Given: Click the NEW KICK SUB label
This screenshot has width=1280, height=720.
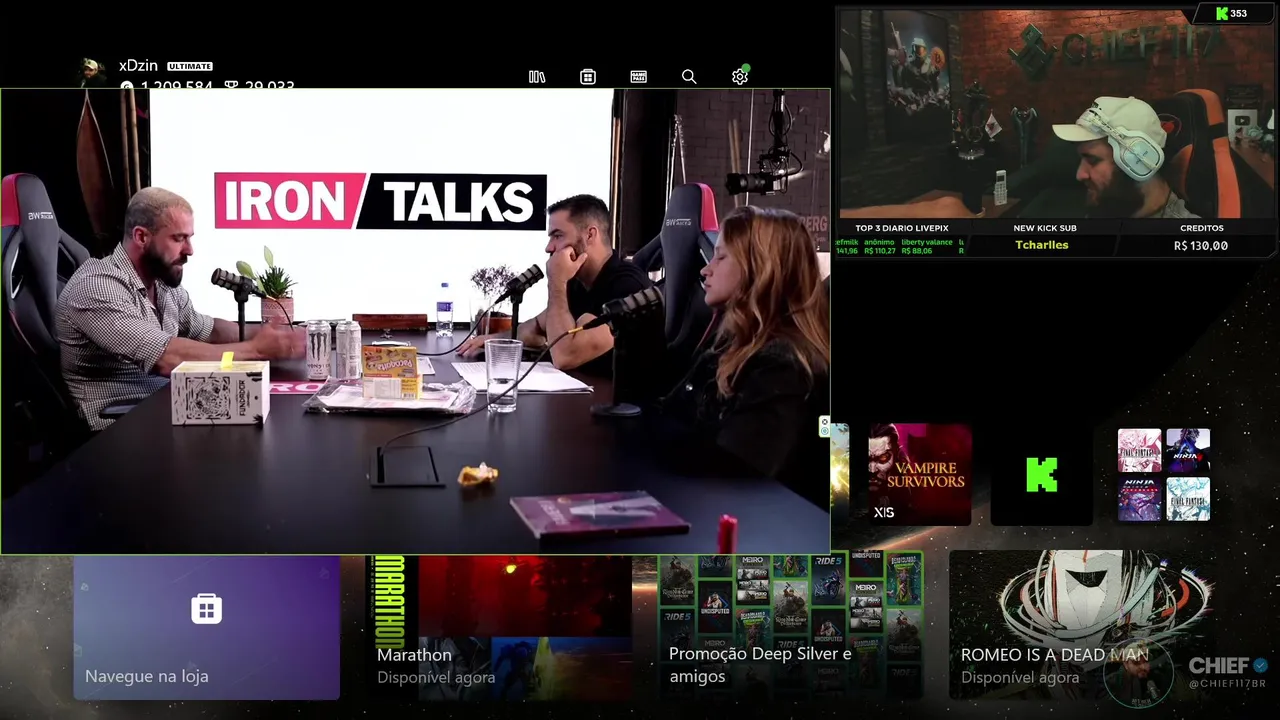Looking at the screenshot, I should 1044,228.
